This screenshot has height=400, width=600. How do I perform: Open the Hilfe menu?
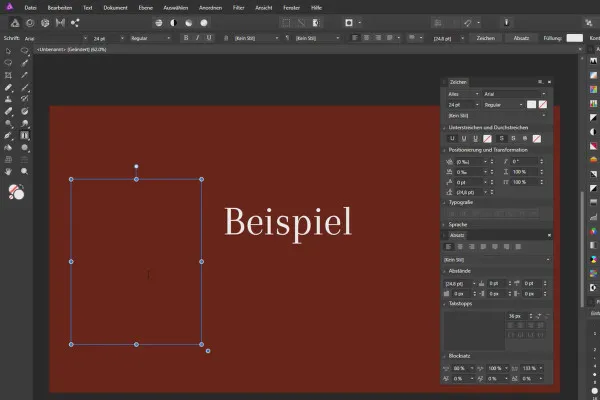pos(316,8)
